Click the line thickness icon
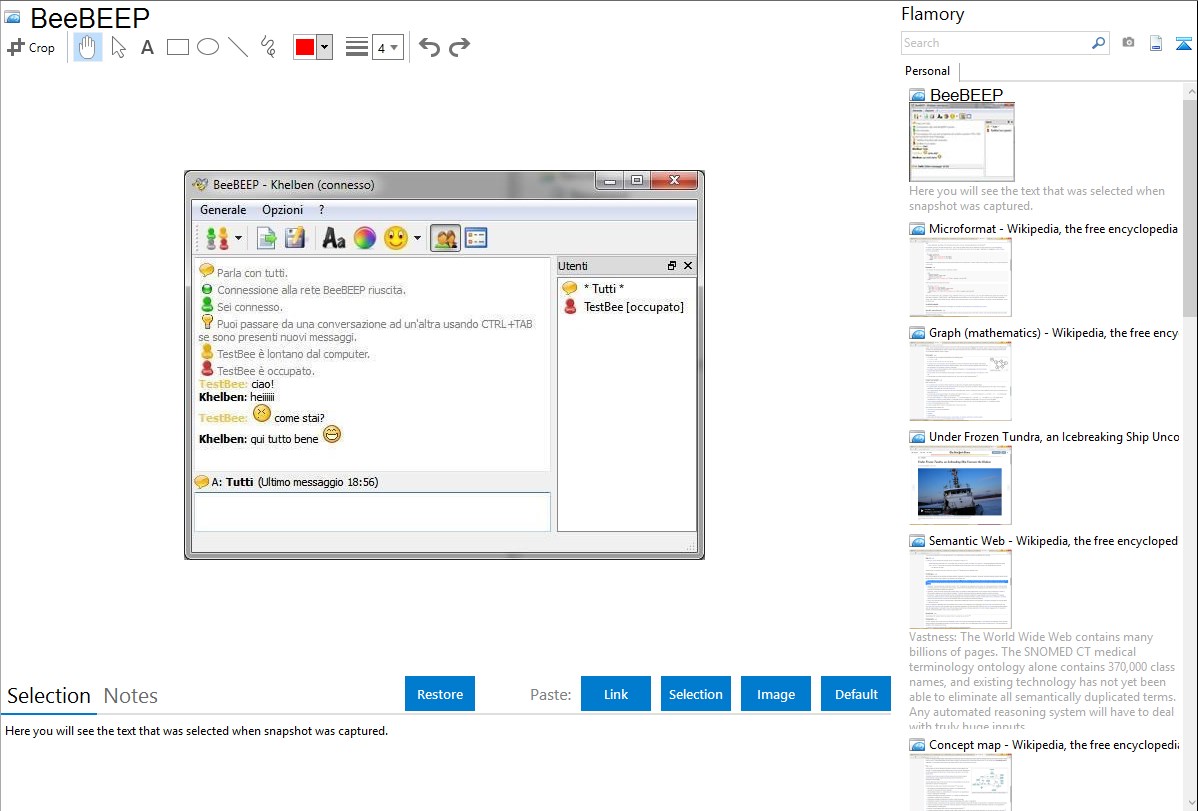Viewport: 1198px width, 811px height. (357, 47)
